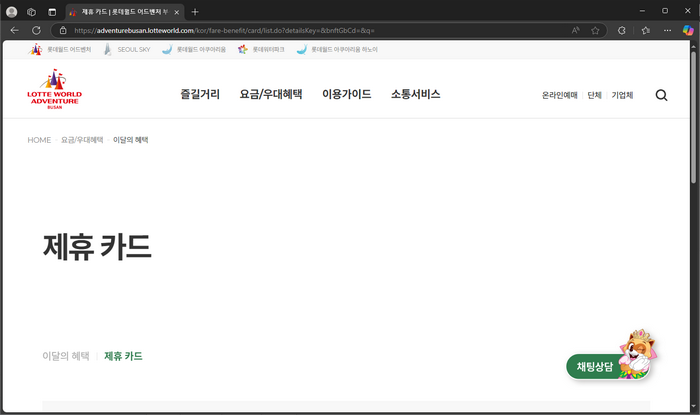Click the 온라인예매 link
Image resolution: width=700 pixels, height=415 pixels.
click(559, 96)
